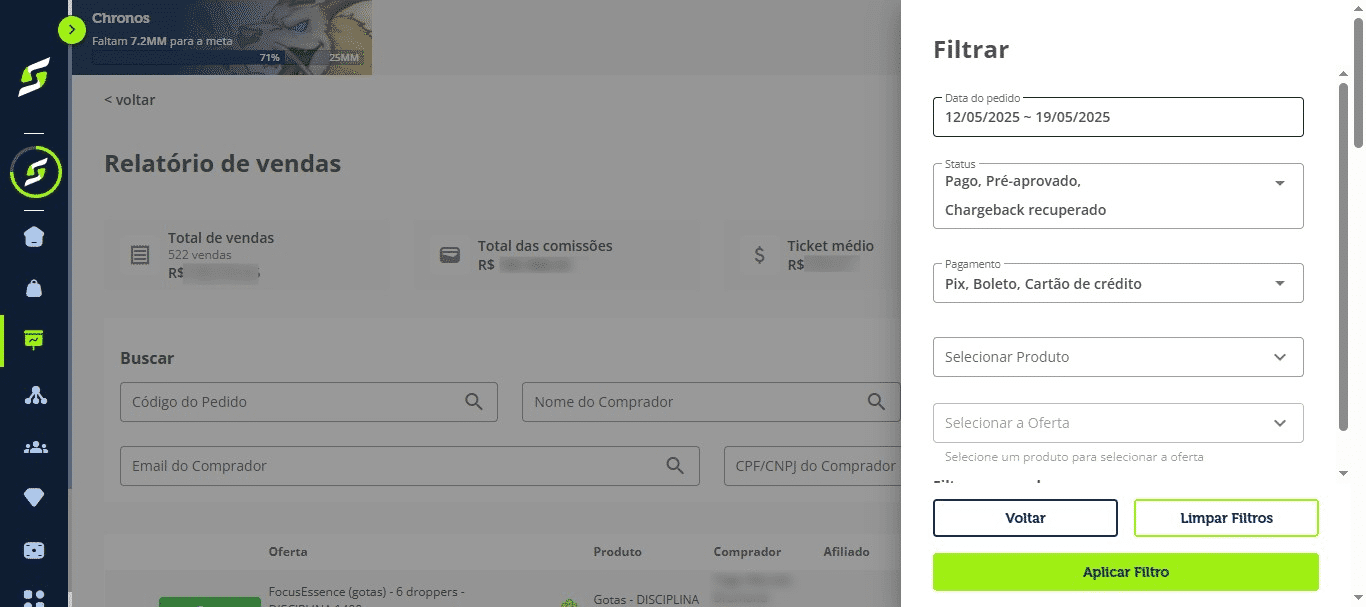Image resolution: width=1366 pixels, height=607 pixels.
Task: Focus the Nome do Comprador search field
Action: pos(711,401)
